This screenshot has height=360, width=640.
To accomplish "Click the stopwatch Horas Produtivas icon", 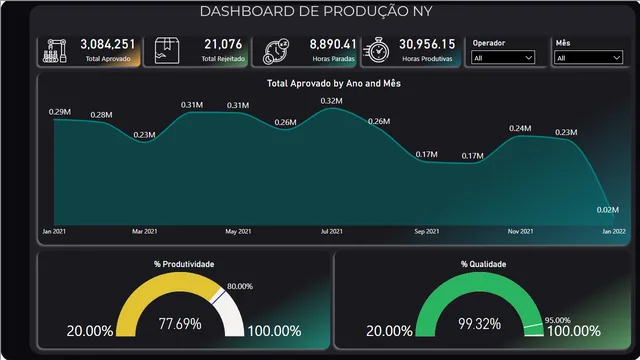I will [x=376, y=51].
